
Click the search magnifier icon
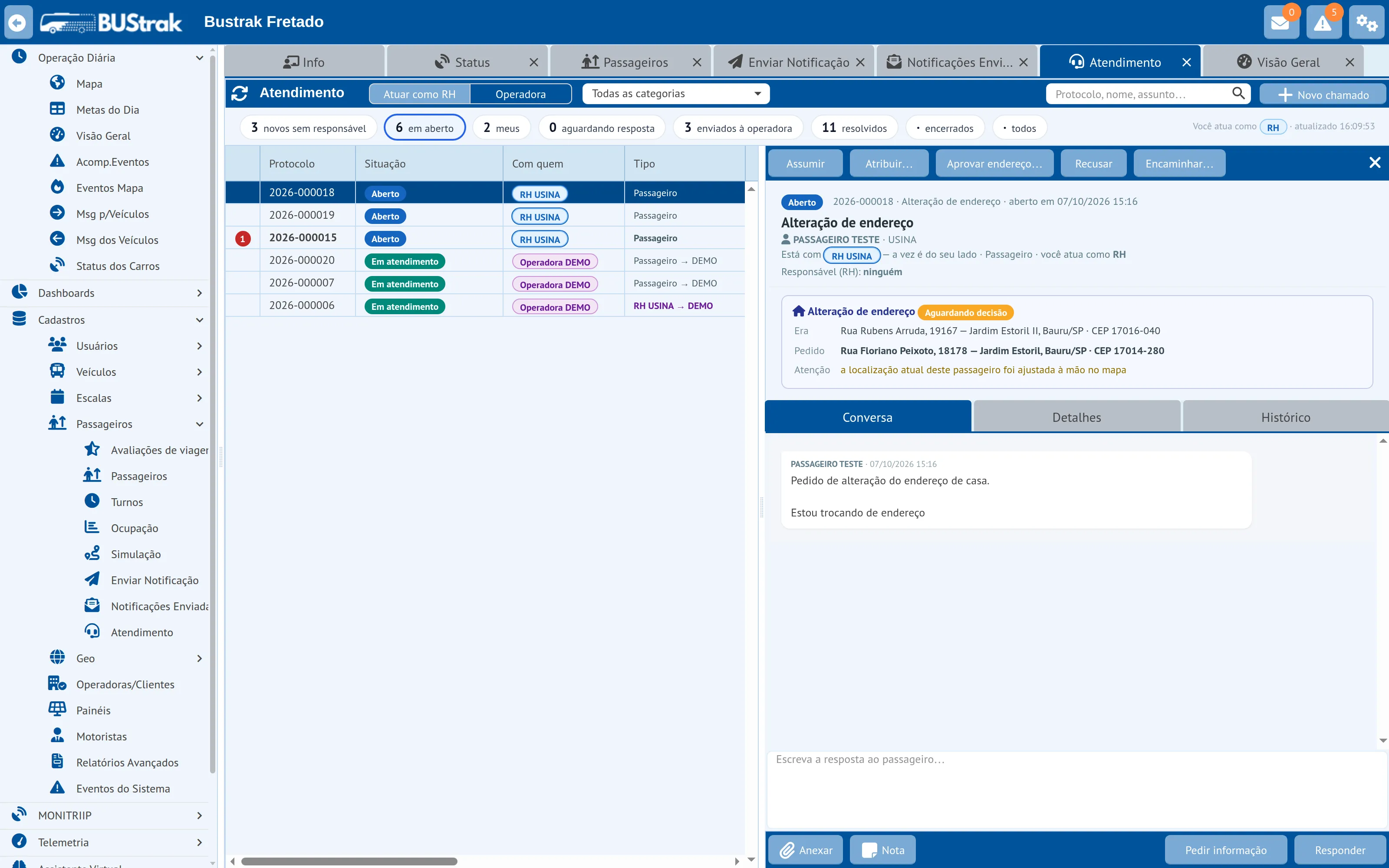pyautogui.click(x=1239, y=93)
